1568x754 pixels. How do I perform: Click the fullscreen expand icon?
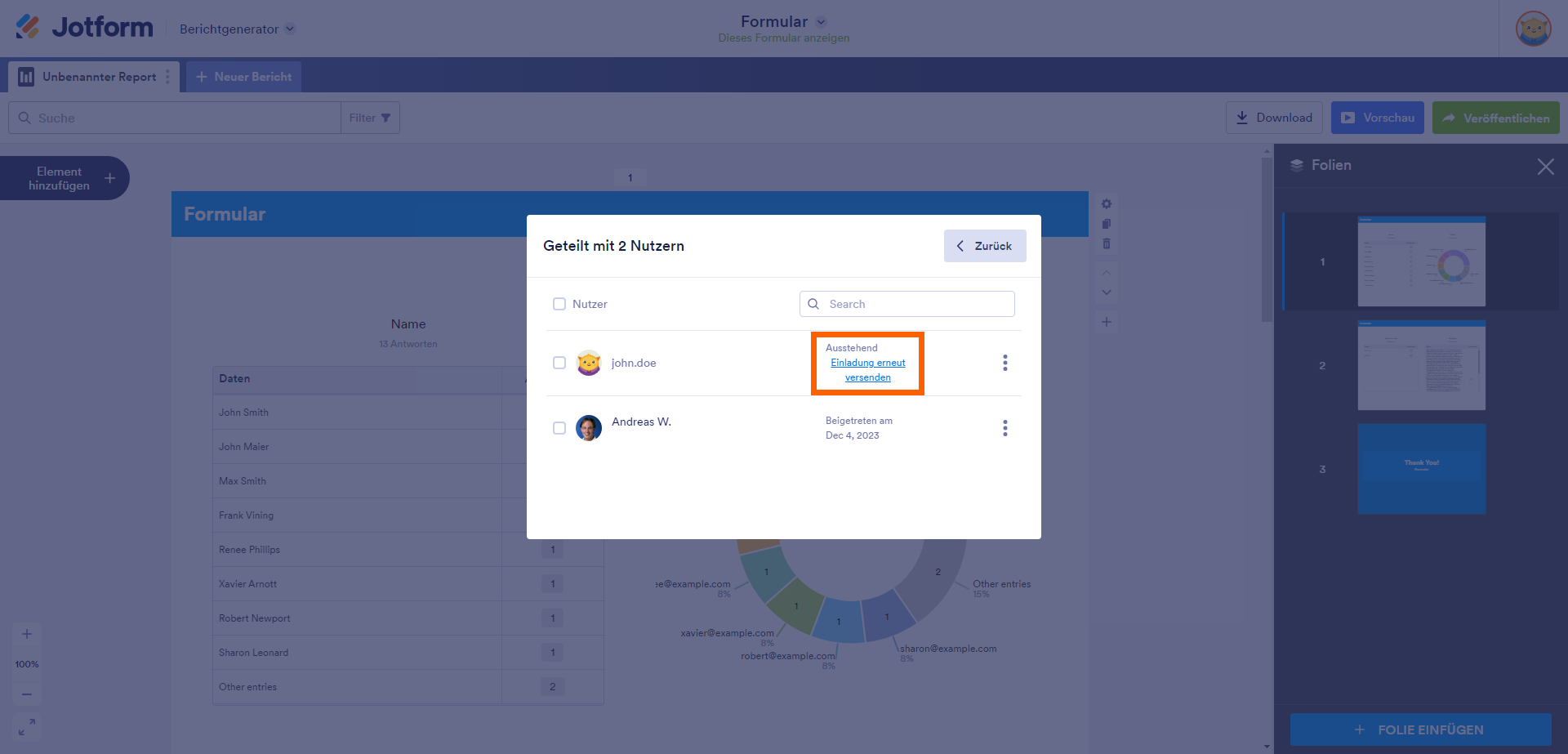pos(27,726)
